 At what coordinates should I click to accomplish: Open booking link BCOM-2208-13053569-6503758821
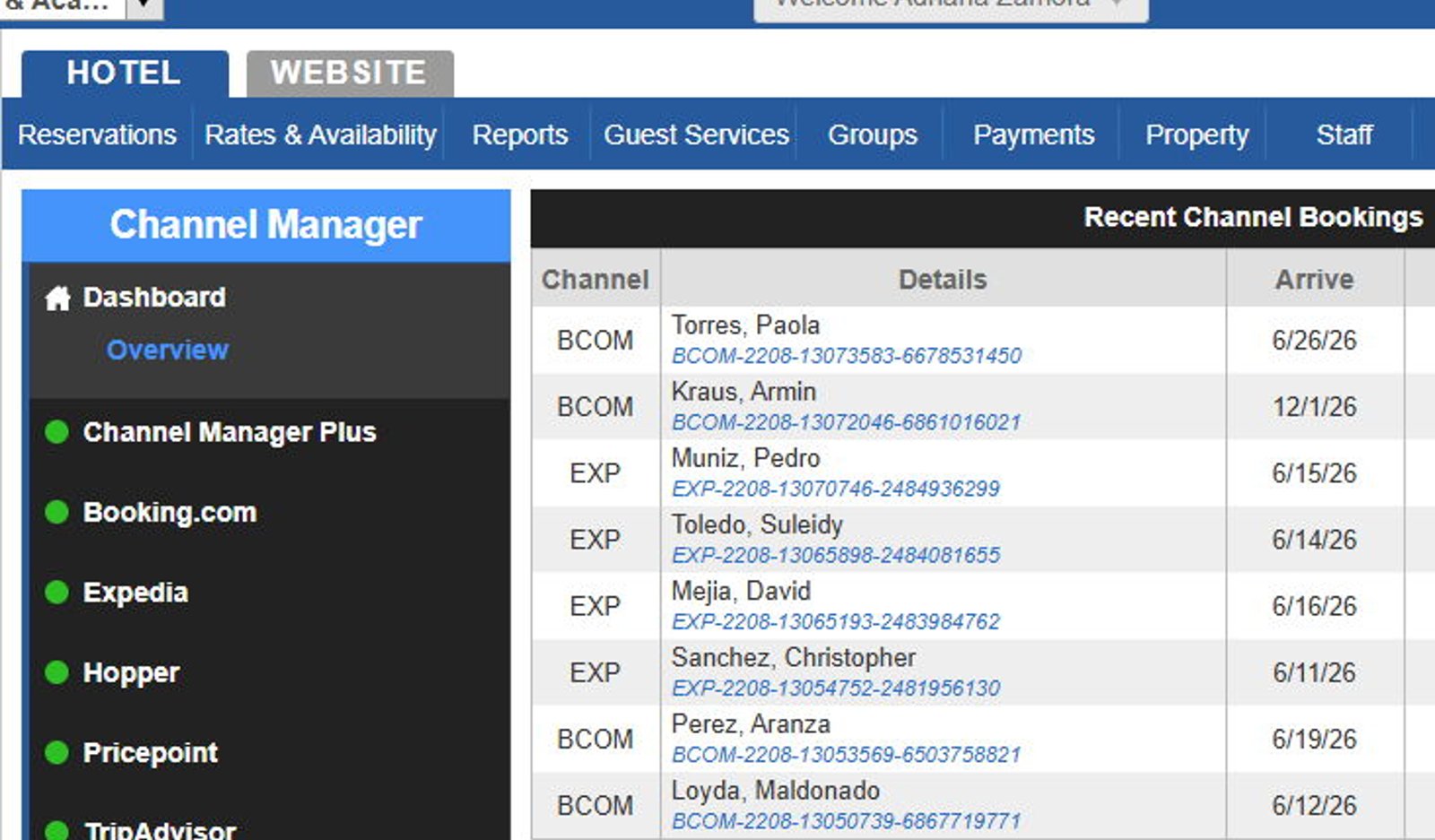847,755
